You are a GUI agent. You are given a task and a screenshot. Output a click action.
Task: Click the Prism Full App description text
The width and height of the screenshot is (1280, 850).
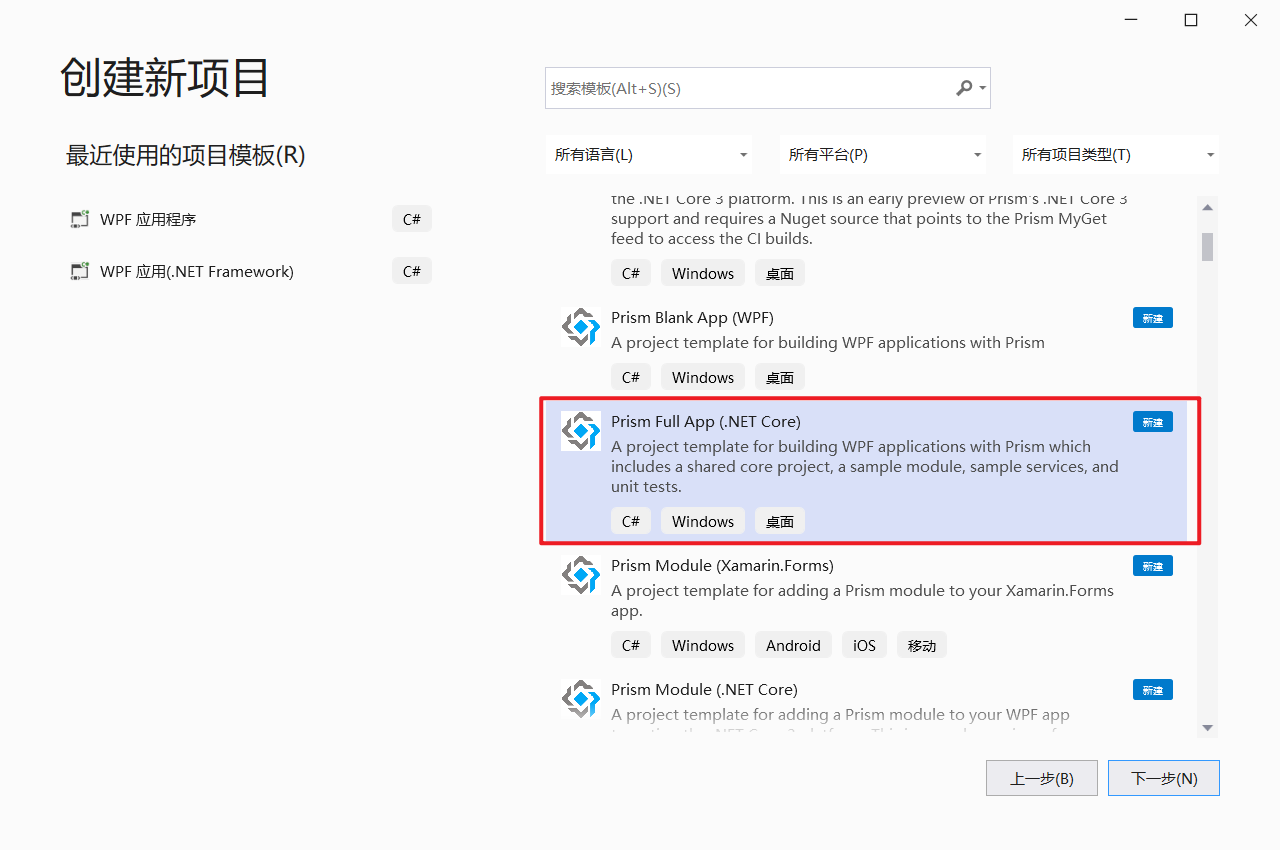(x=865, y=466)
